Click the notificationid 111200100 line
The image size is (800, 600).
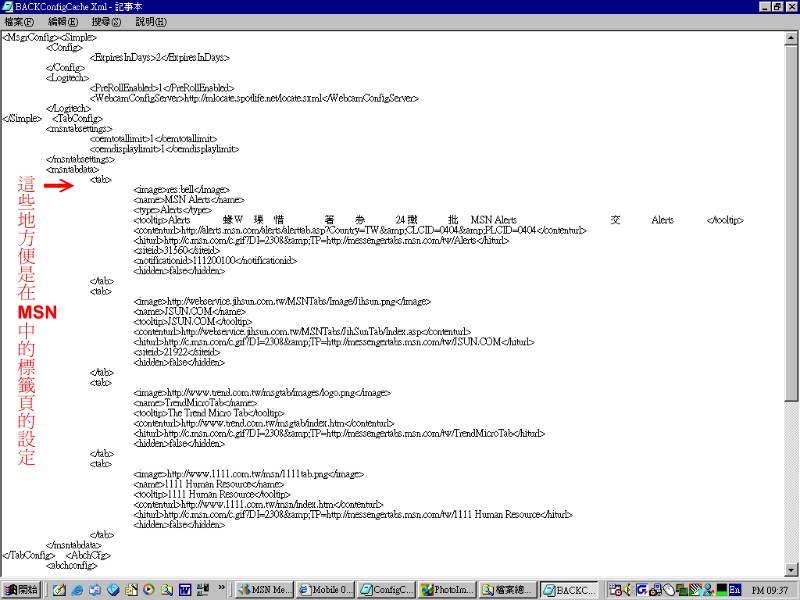coord(215,261)
